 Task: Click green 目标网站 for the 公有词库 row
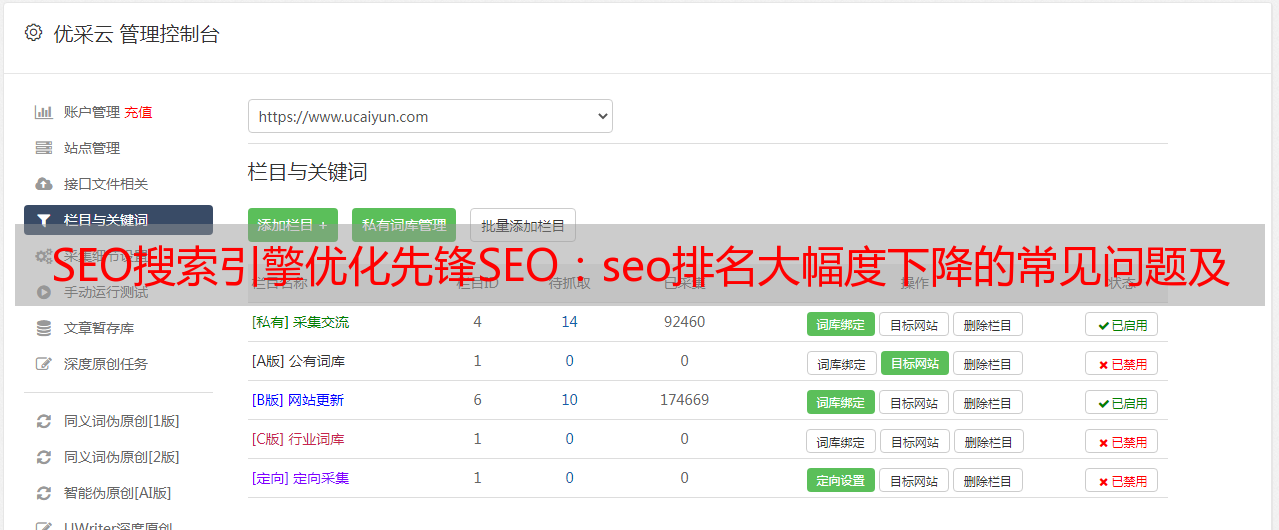pyautogui.click(x=915, y=363)
